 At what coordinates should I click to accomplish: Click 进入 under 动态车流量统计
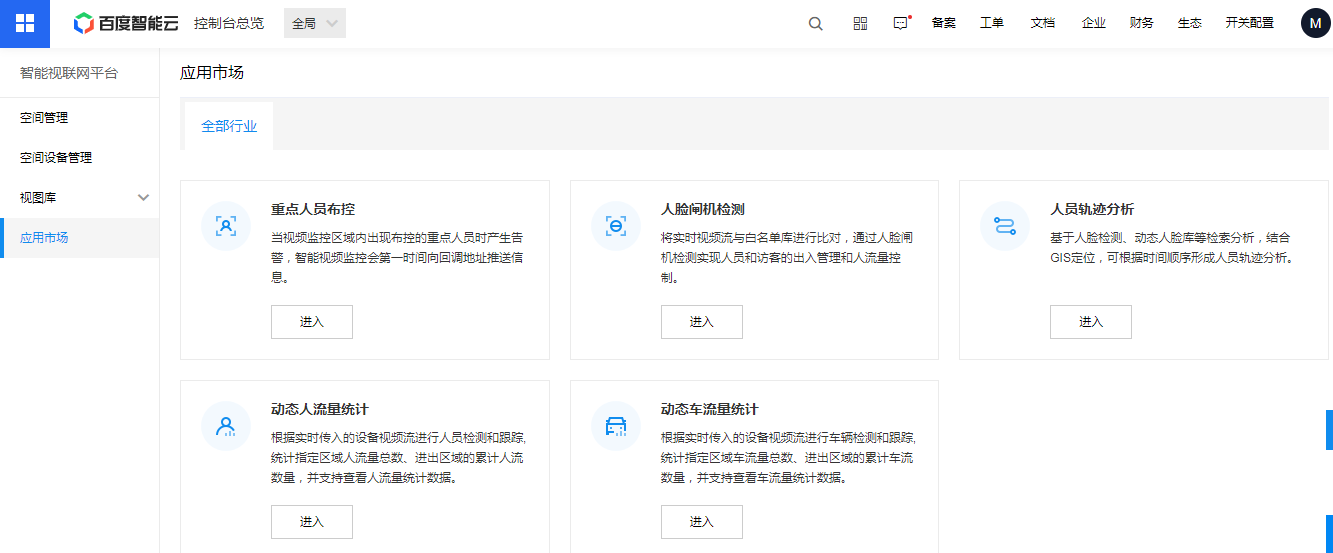[x=702, y=522]
